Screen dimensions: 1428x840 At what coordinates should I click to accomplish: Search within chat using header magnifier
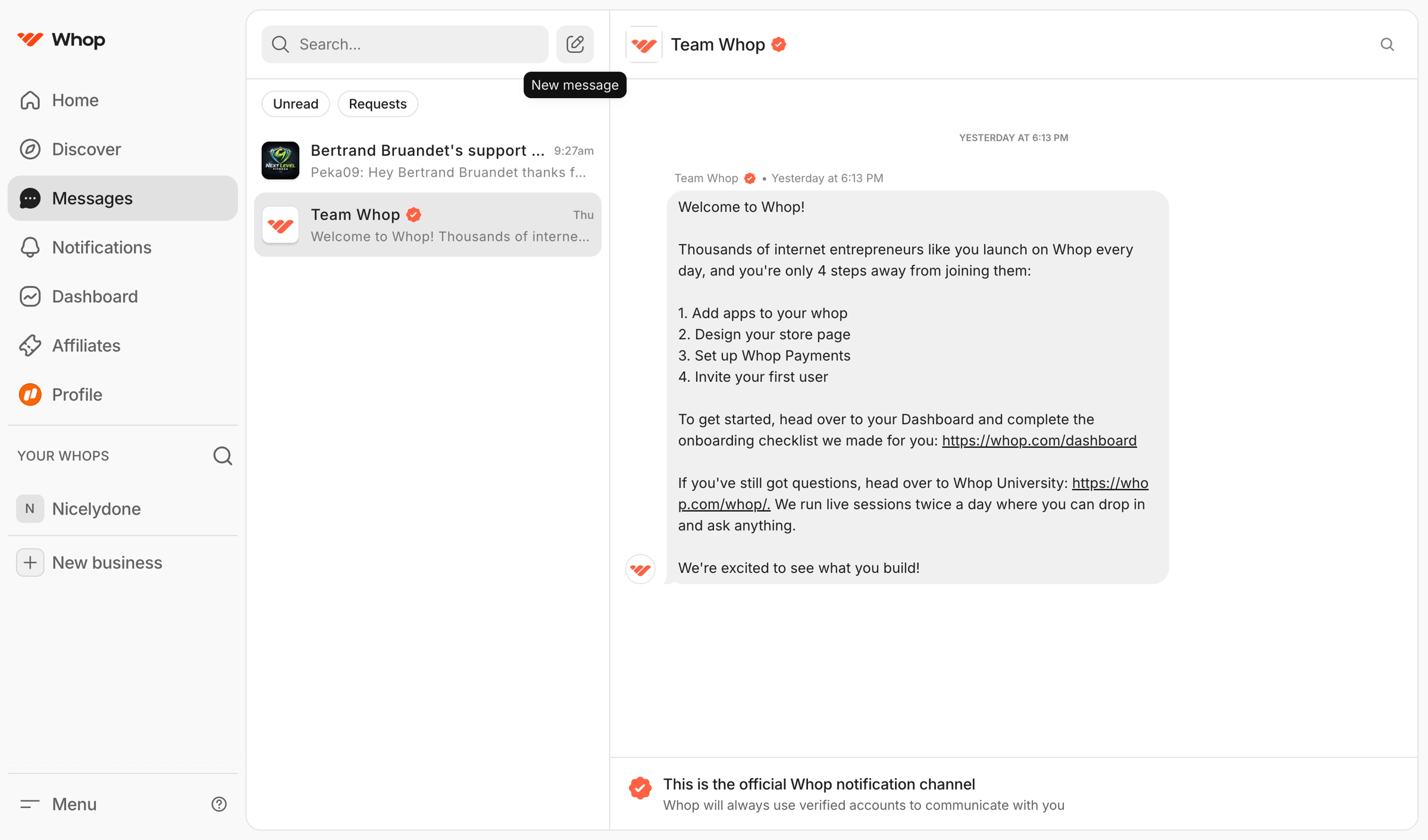point(1388,45)
